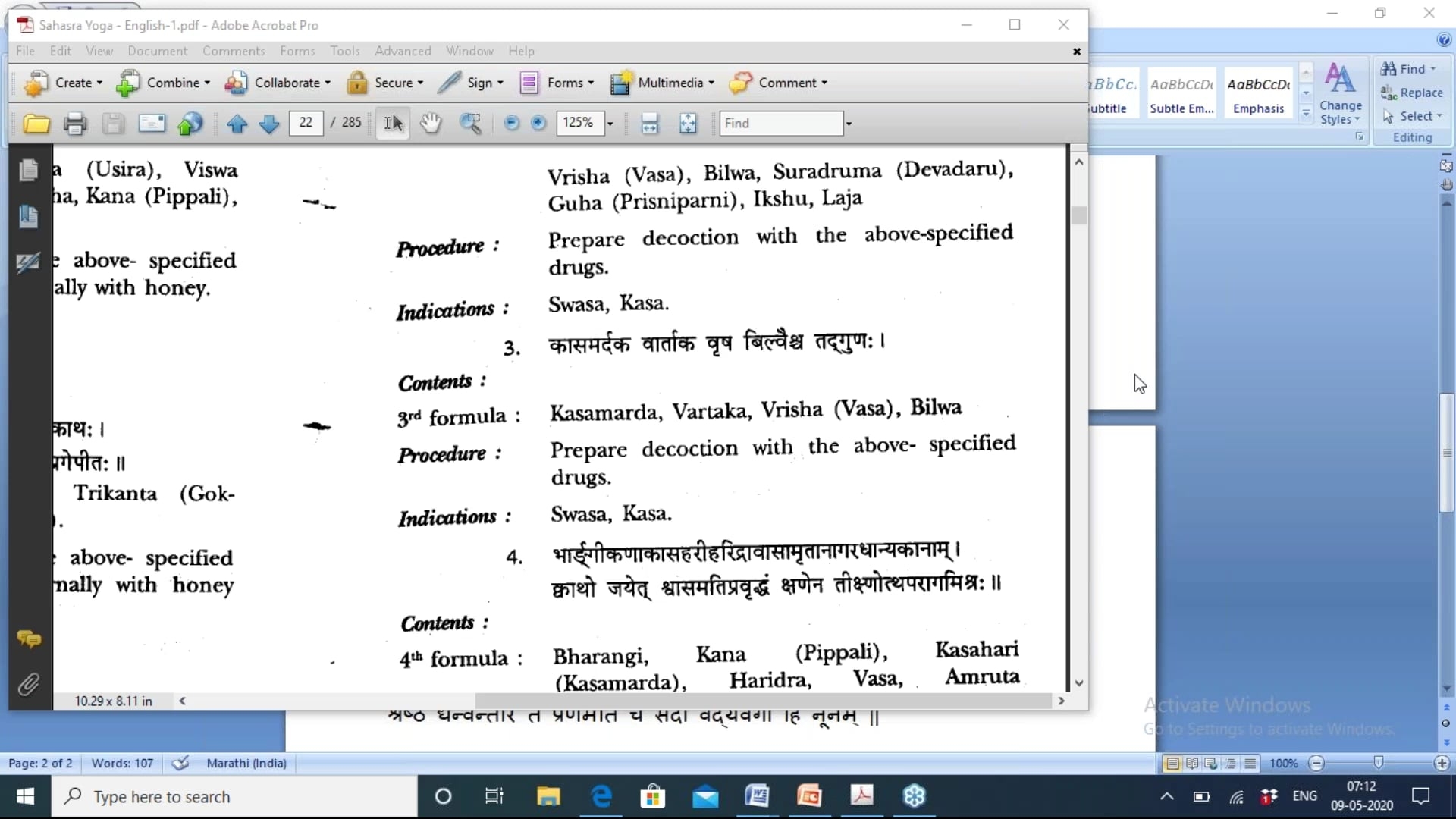Image resolution: width=1456 pixels, height=819 pixels.
Task: Expand the Find box options arrow
Action: pyautogui.click(x=849, y=124)
